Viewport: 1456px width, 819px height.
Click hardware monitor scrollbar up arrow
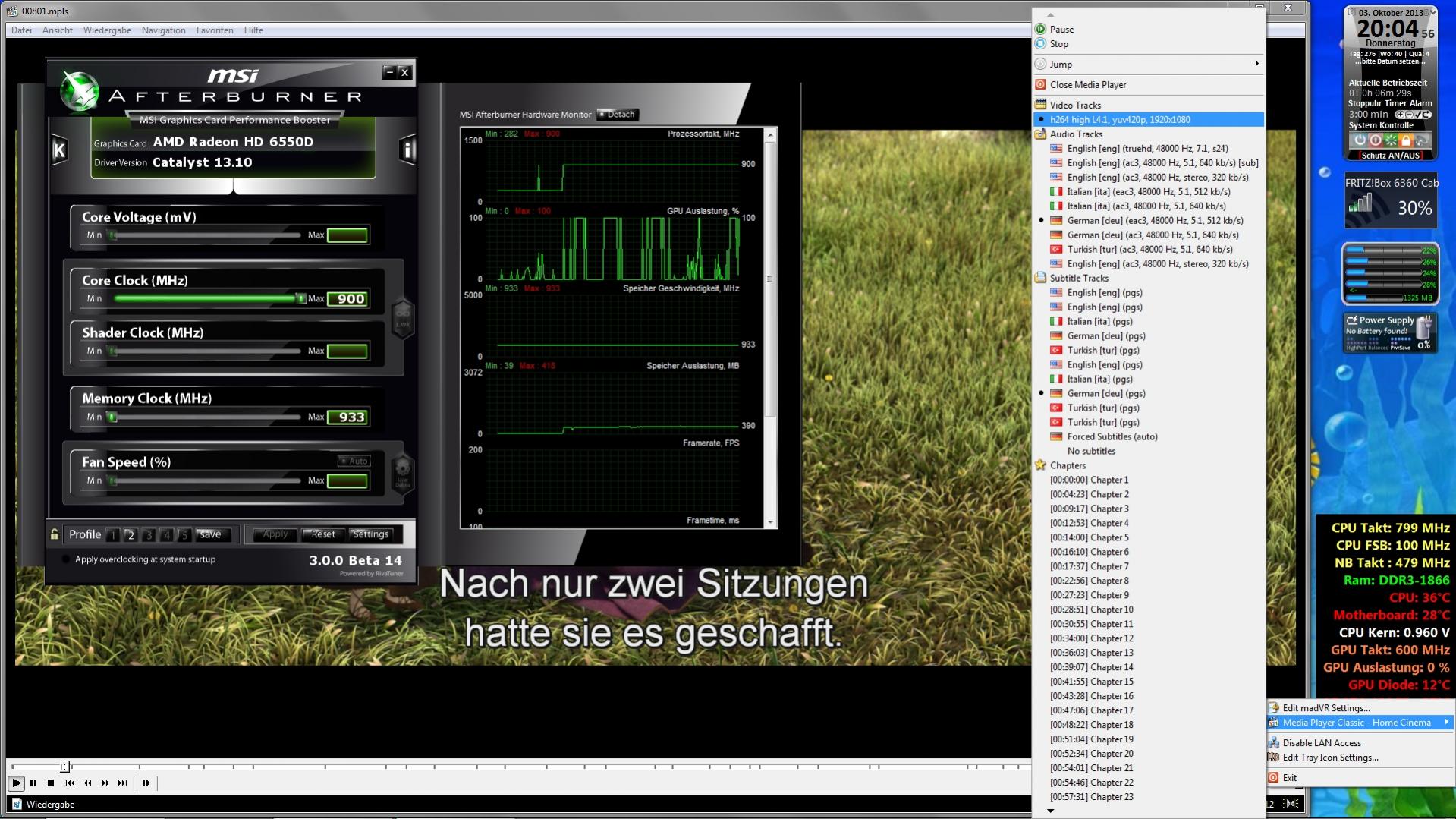point(771,134)
